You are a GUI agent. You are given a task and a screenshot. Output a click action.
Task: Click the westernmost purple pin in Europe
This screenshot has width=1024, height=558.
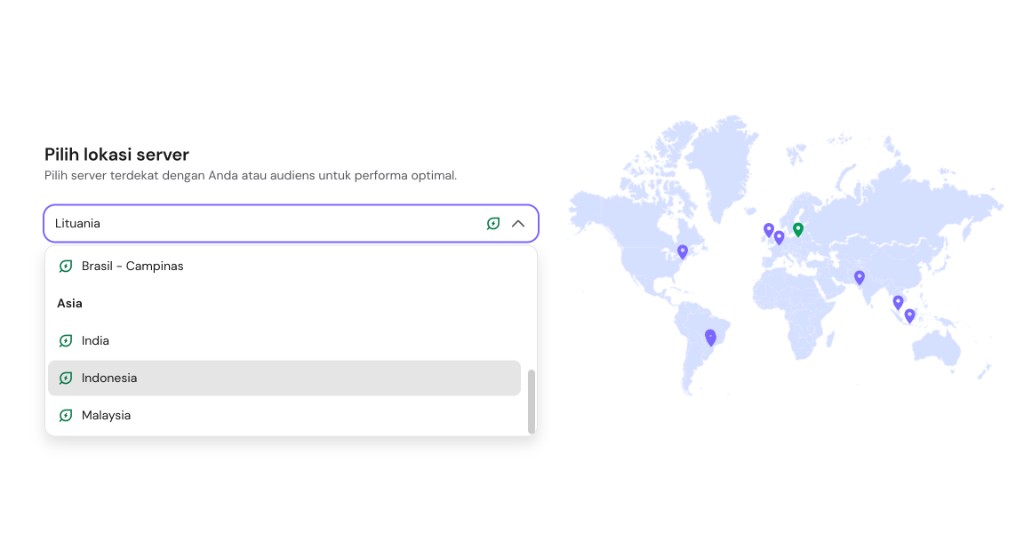coord(769,230)
